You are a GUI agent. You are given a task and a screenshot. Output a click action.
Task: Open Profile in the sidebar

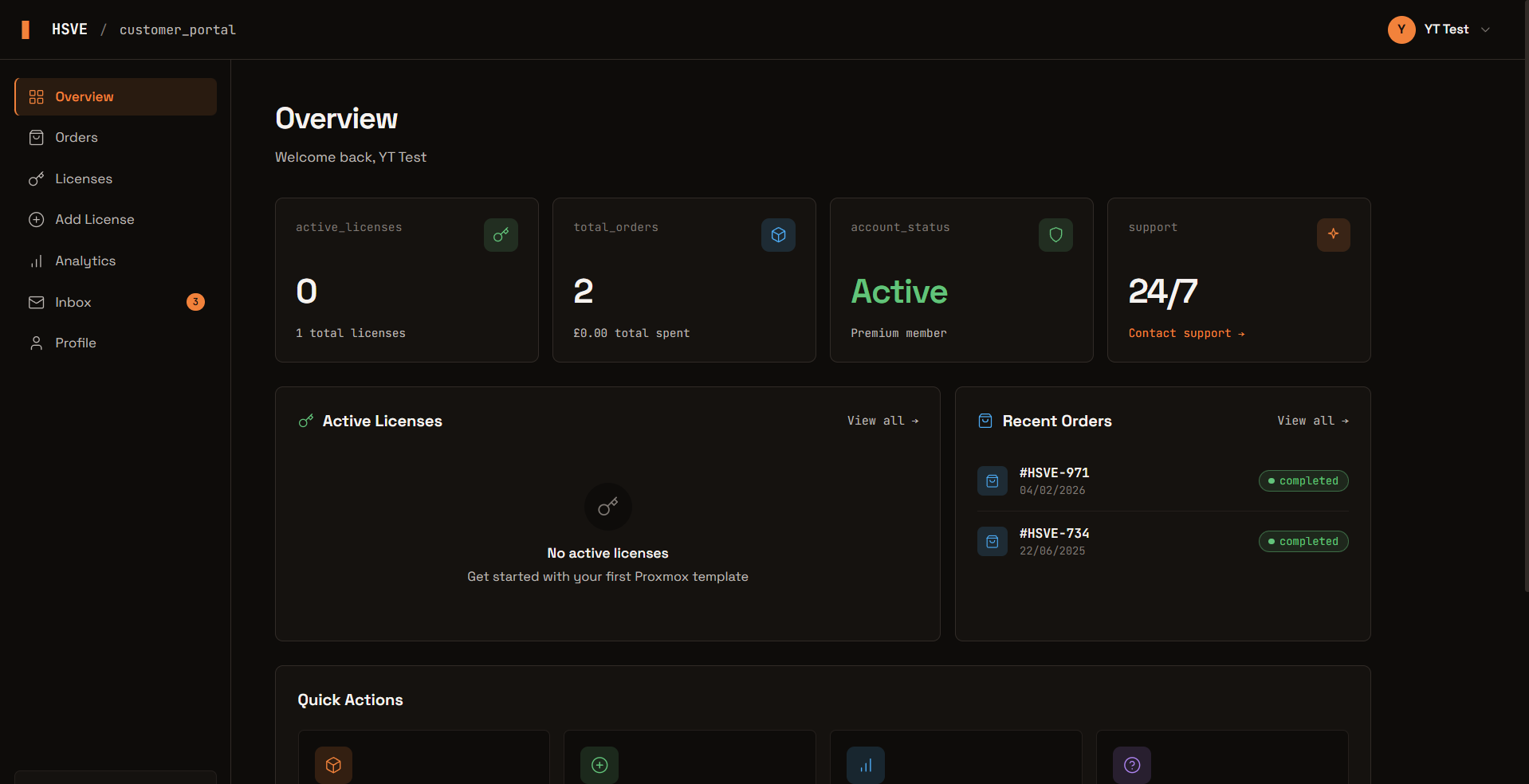pyautogui.click(x=116, y=343)
